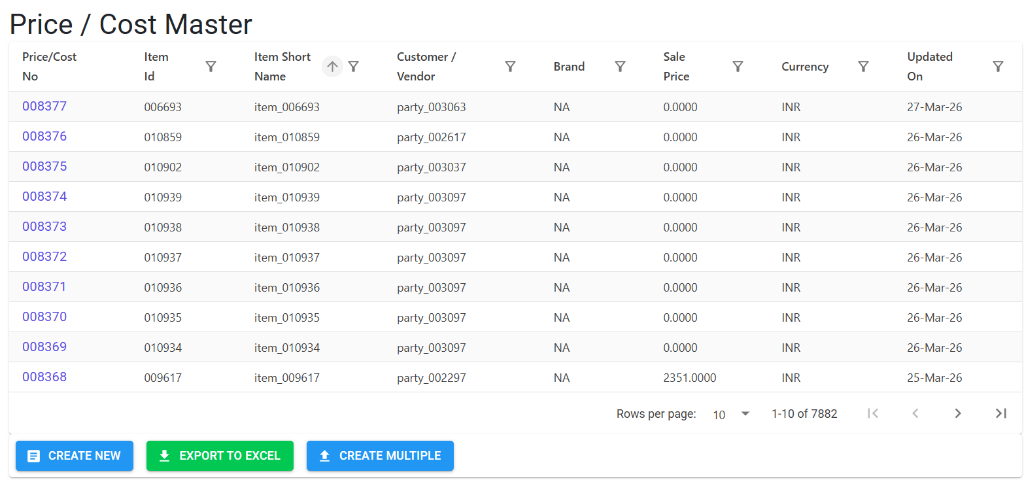Select cell party_003063

(x=431, y=107)
